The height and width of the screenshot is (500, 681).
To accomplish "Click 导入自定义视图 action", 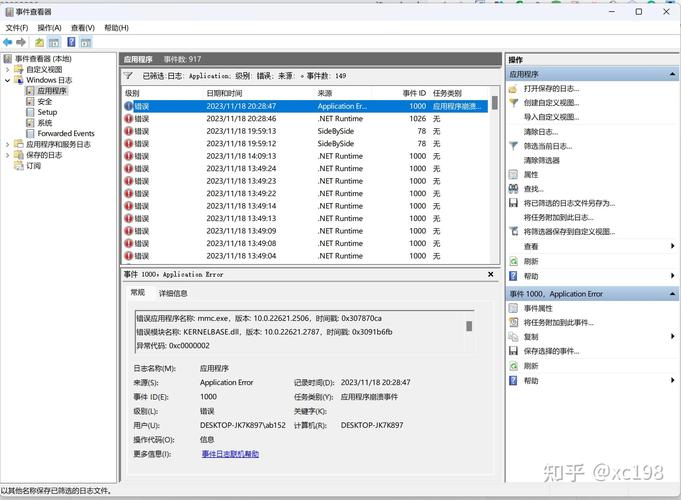I will (551, 117).
